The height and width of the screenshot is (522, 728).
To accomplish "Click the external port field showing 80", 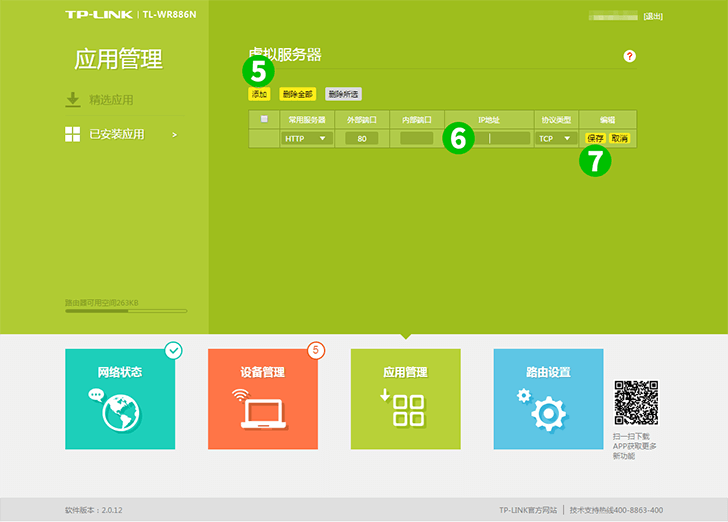I will pos(362,138).
